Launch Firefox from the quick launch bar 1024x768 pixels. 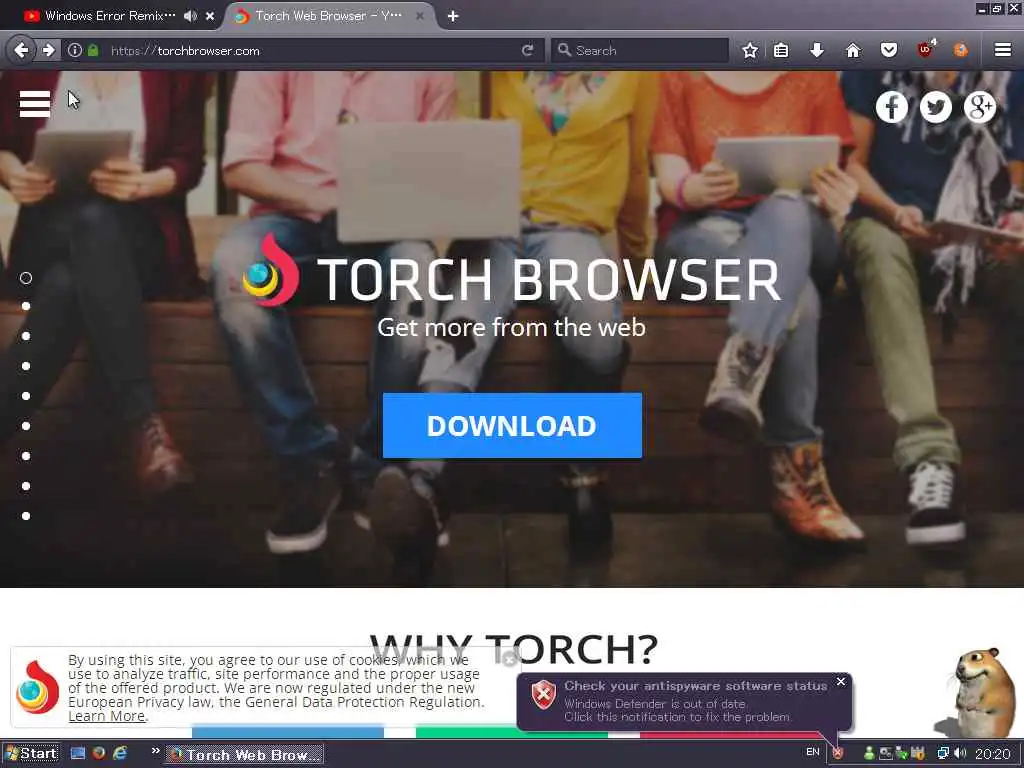(x=99, y=754)
